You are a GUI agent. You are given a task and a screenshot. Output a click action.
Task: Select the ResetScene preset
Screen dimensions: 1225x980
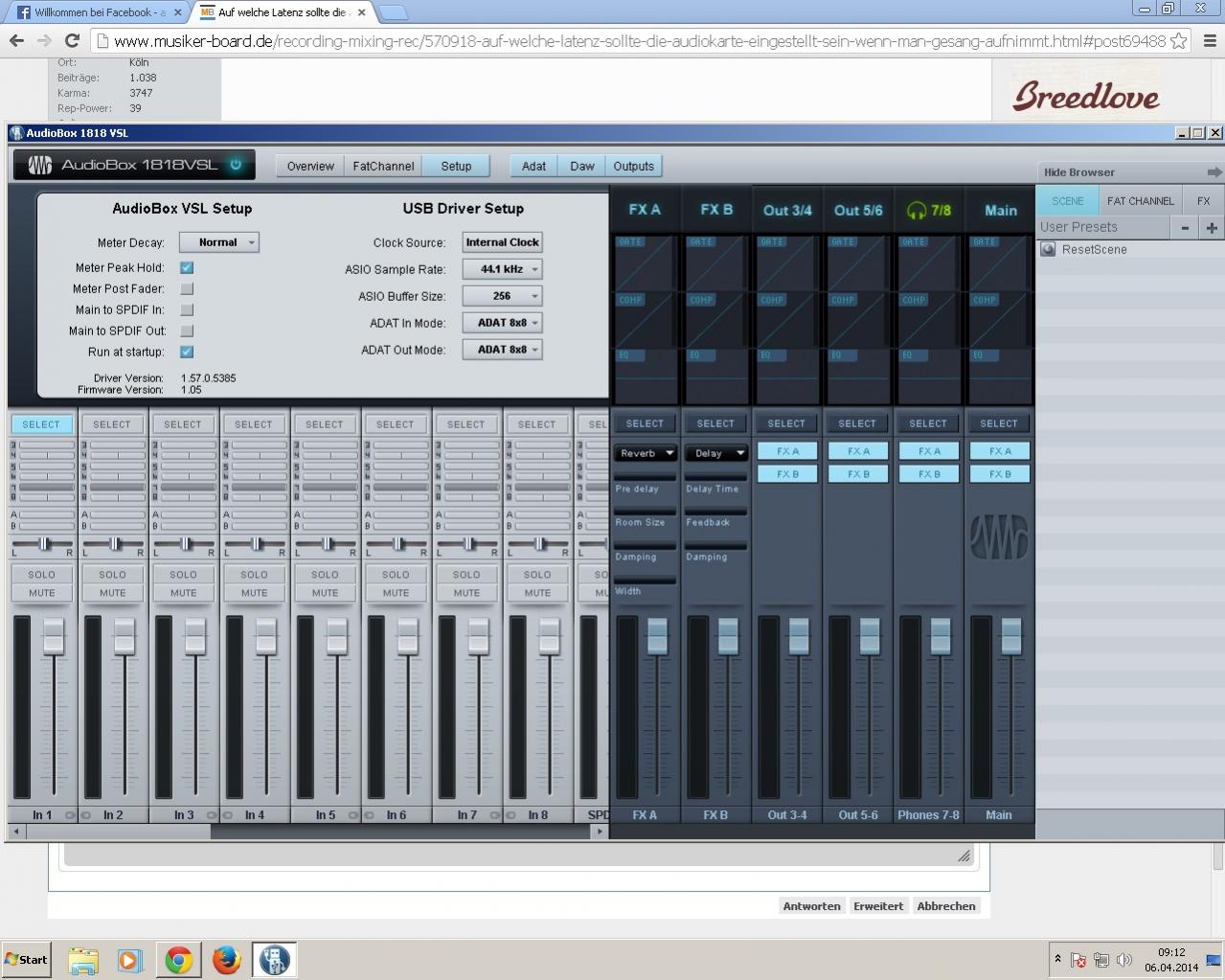[x=1094, y=249]
